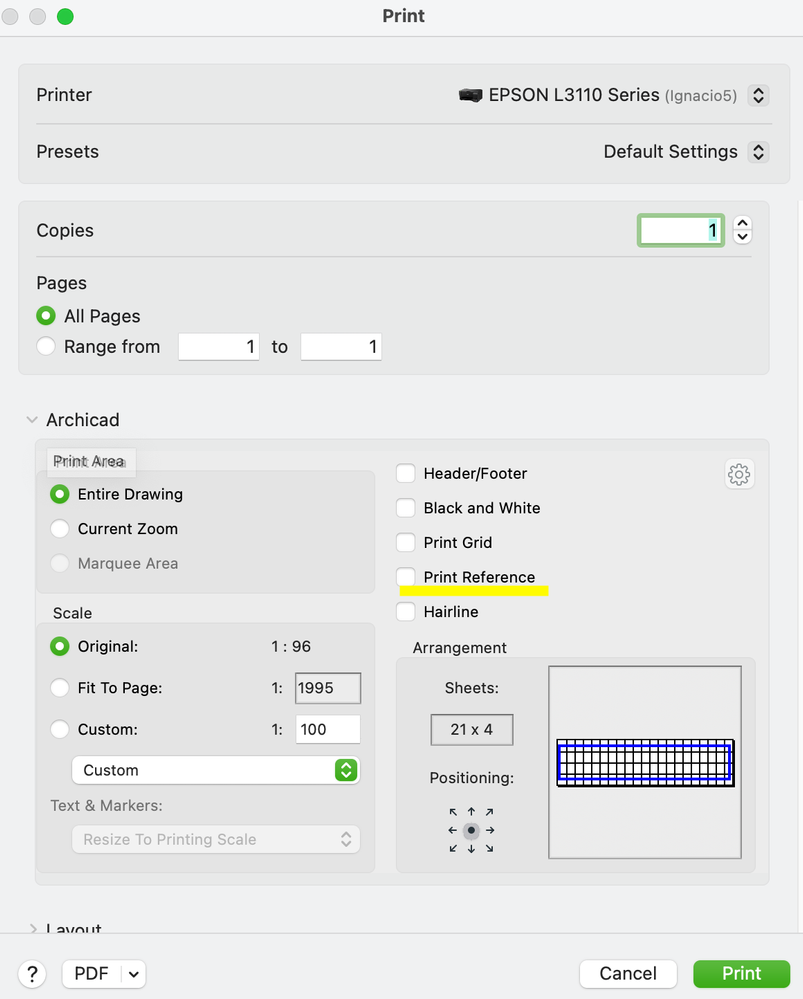Viewport: 803px width, 999px height.
Task: Click the Sheets 21 x 4 box
Action: point(472,729)
